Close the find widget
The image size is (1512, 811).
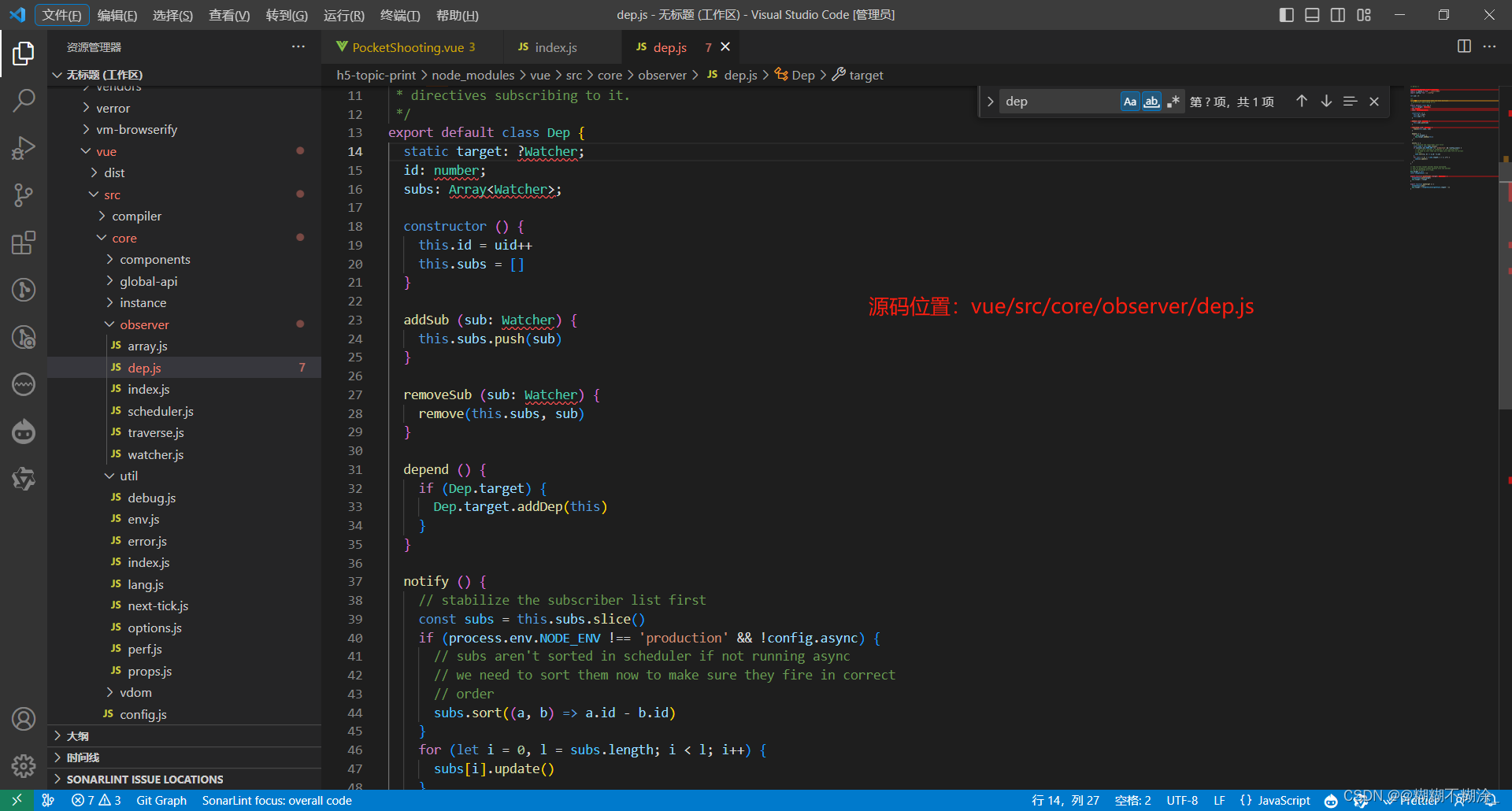tap(1374, 101)
